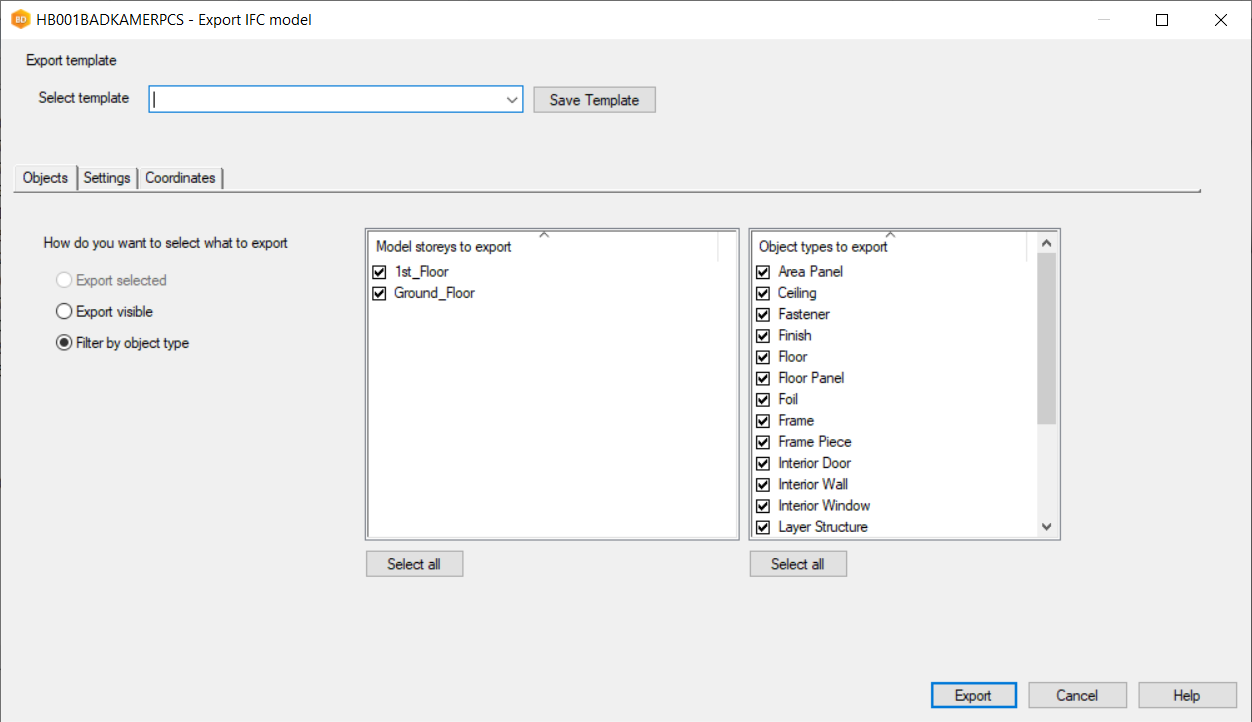Disable the Interior Door object type

[x=763, y=464]
